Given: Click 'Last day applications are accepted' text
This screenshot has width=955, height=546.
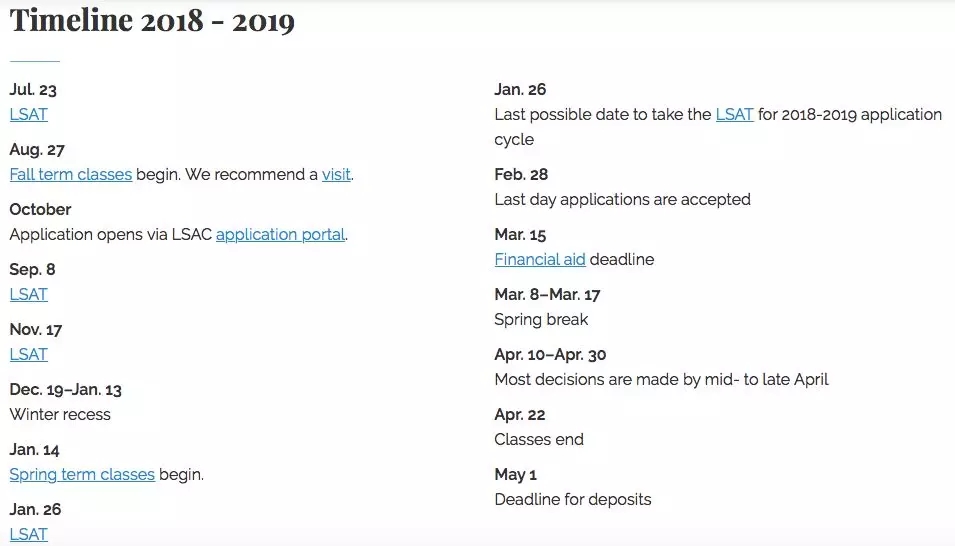Looking at the screenshot, I should click(x=622, y=199).
